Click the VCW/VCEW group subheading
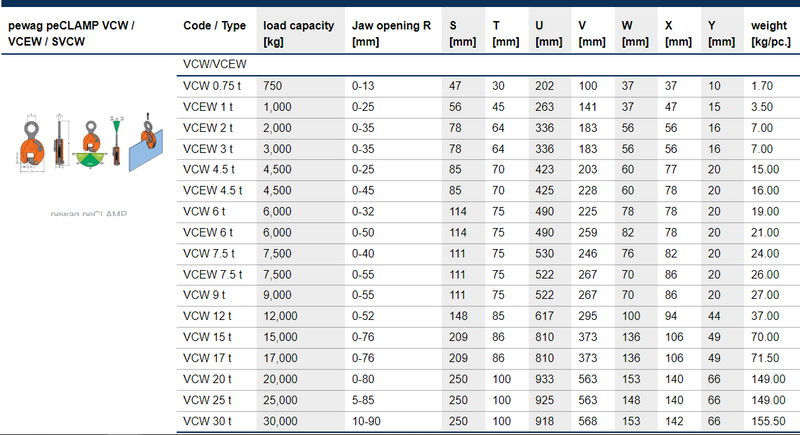This screenshot has height=435, width=800. [215, 65]
